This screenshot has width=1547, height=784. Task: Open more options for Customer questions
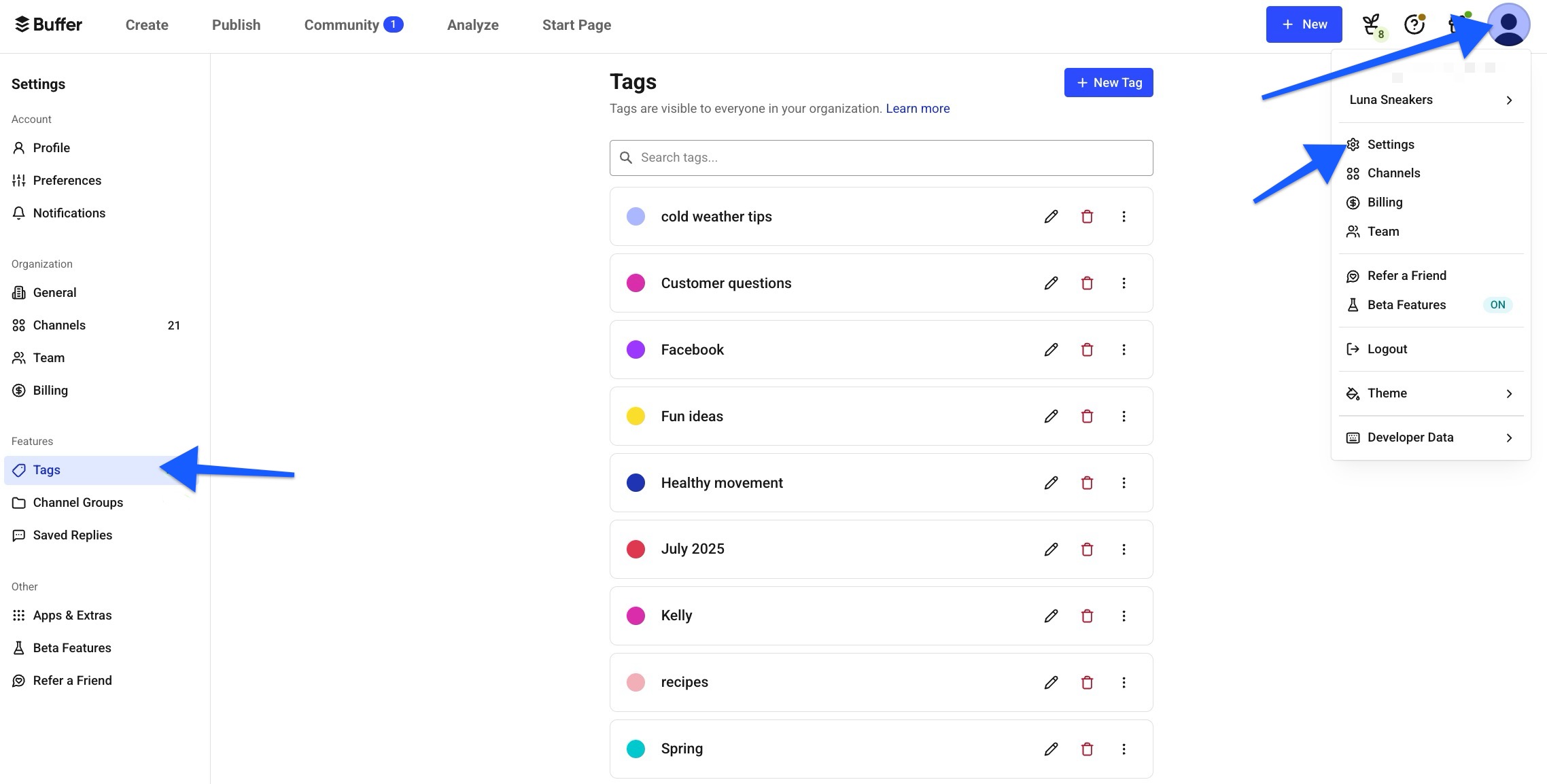tap(1124, 283)
